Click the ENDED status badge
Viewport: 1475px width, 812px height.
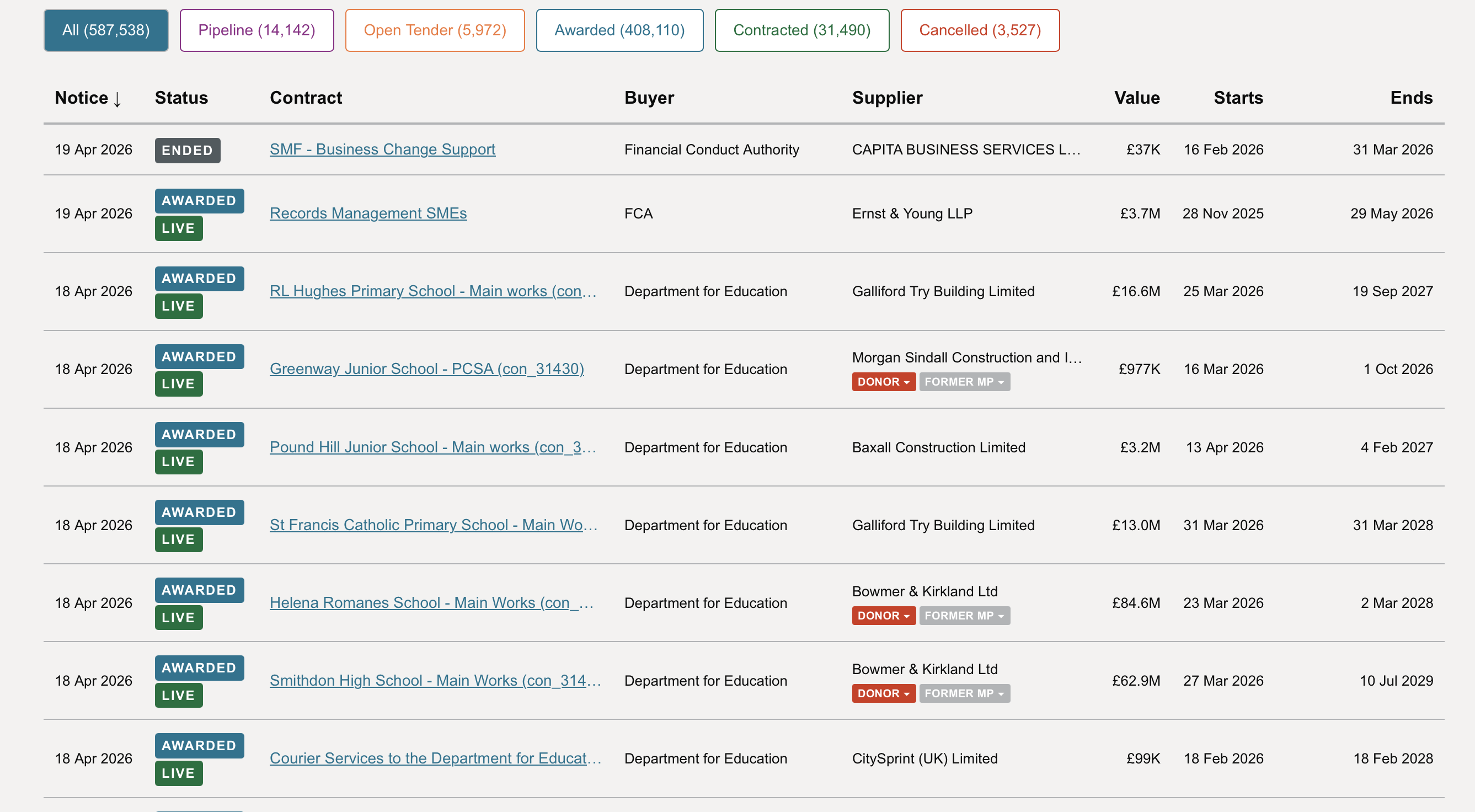point(187,151)
